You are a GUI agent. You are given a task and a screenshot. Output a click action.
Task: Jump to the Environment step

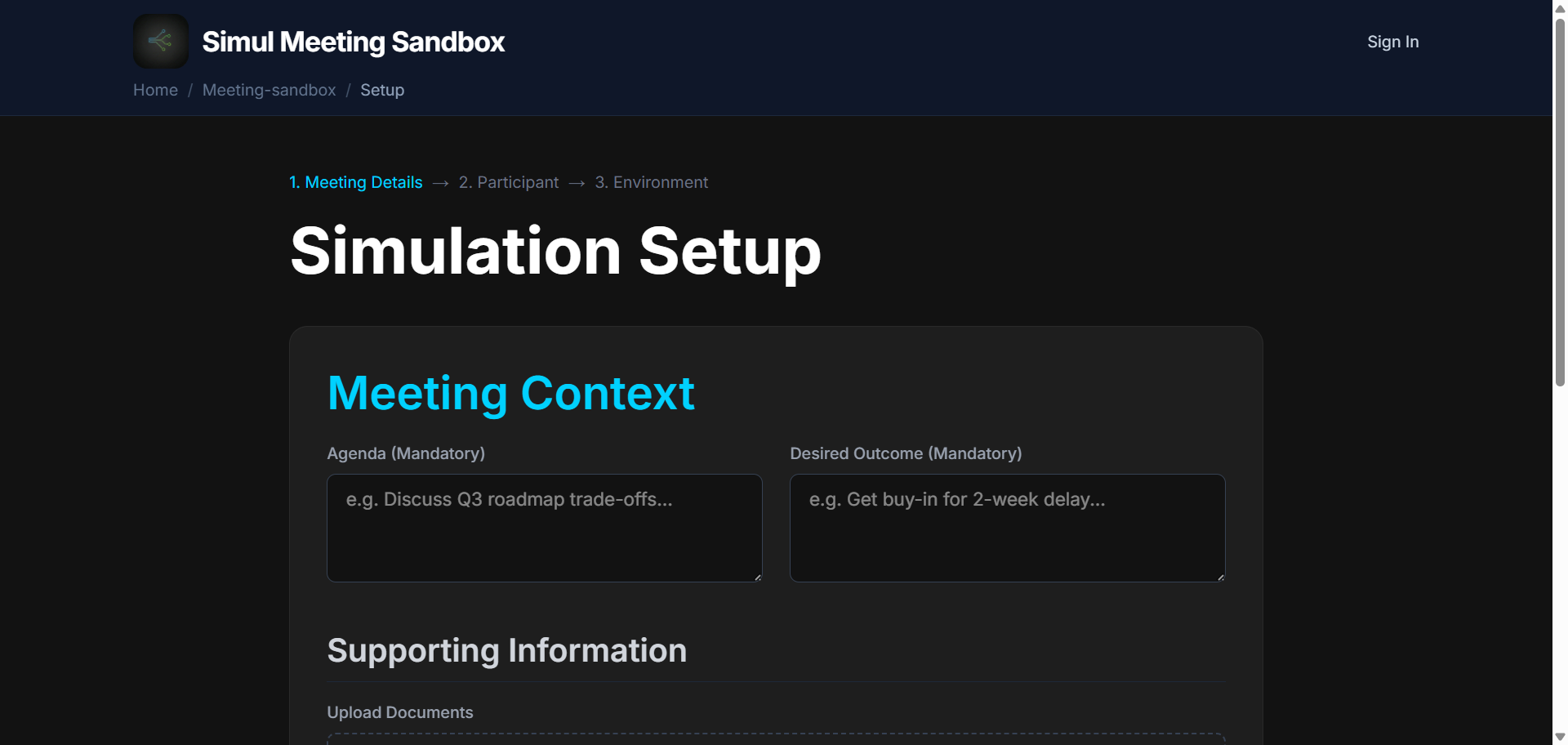coord(651,182)
